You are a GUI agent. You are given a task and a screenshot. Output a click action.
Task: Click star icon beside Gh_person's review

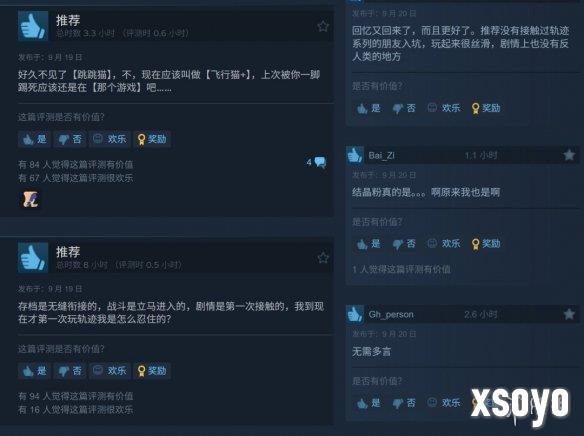pos(569,314)
